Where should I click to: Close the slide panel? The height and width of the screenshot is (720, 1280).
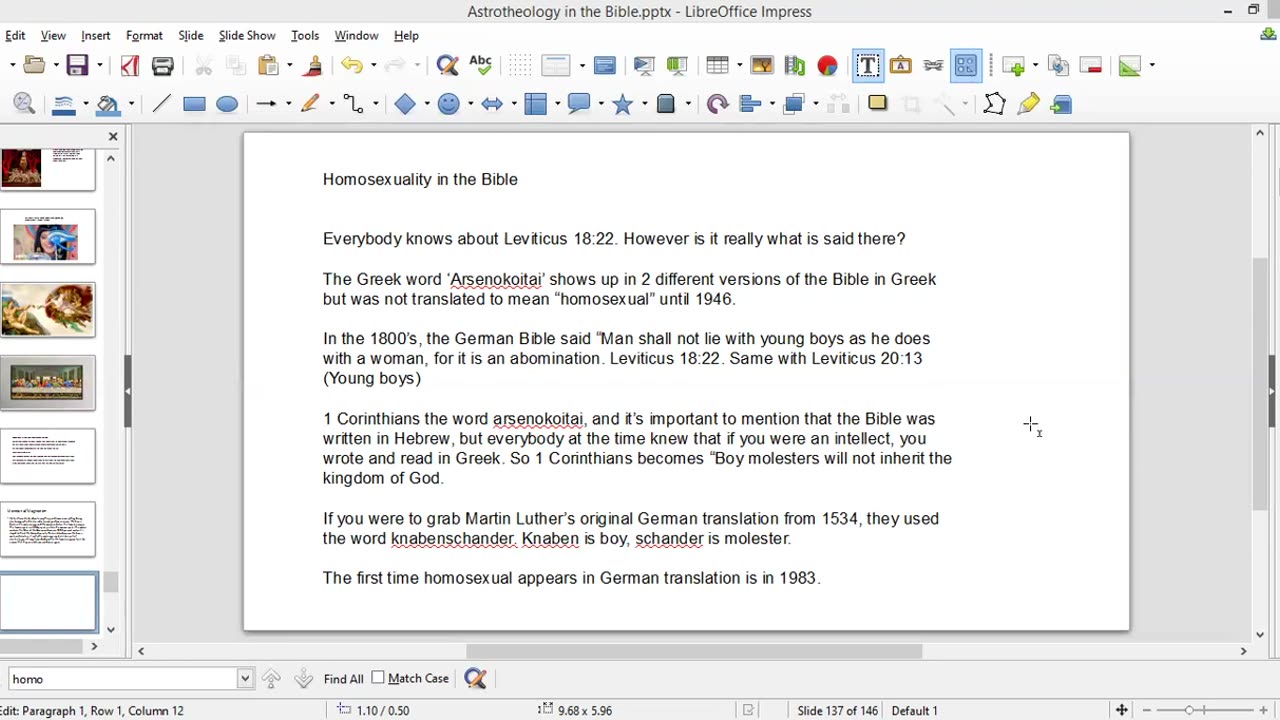[x=113, y=136]
